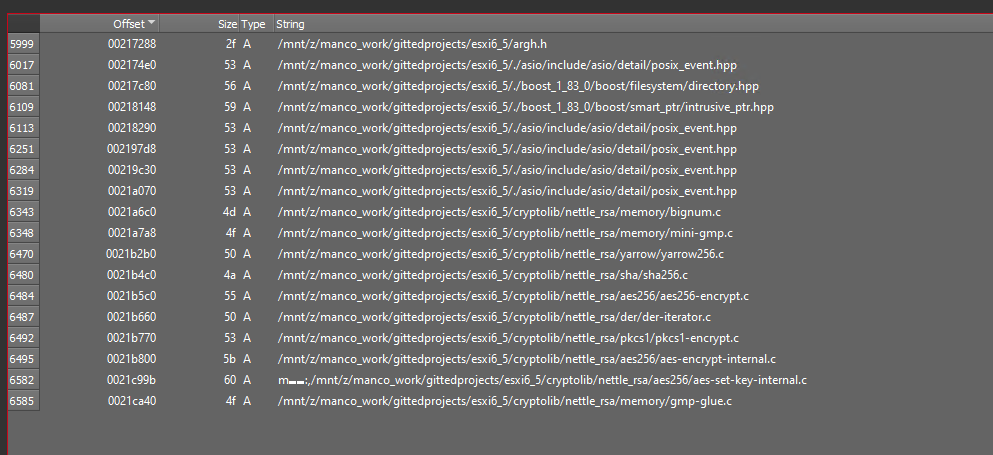Select row number 6492

[23, 338]
